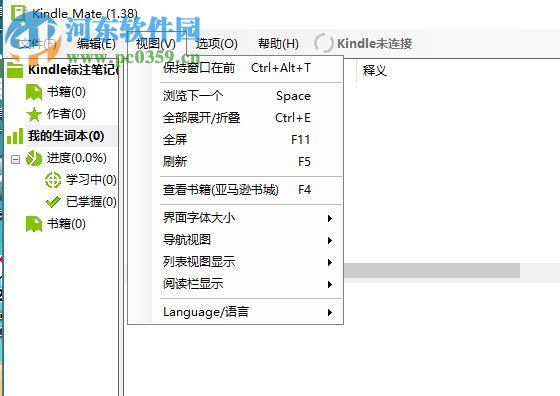Click the Kindle未连接 spinner status icon
The height and width of the screenshot is (396, 560).
point(324,43)
